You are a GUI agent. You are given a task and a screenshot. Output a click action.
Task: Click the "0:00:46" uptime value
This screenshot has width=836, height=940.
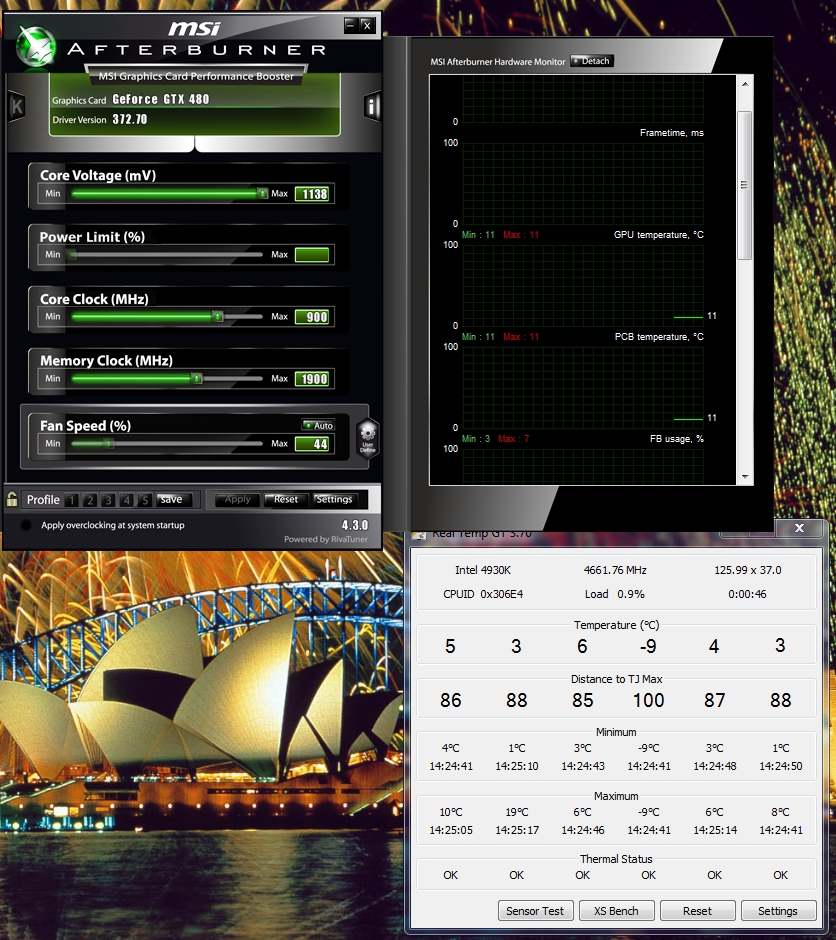click(x=747, y=594)
